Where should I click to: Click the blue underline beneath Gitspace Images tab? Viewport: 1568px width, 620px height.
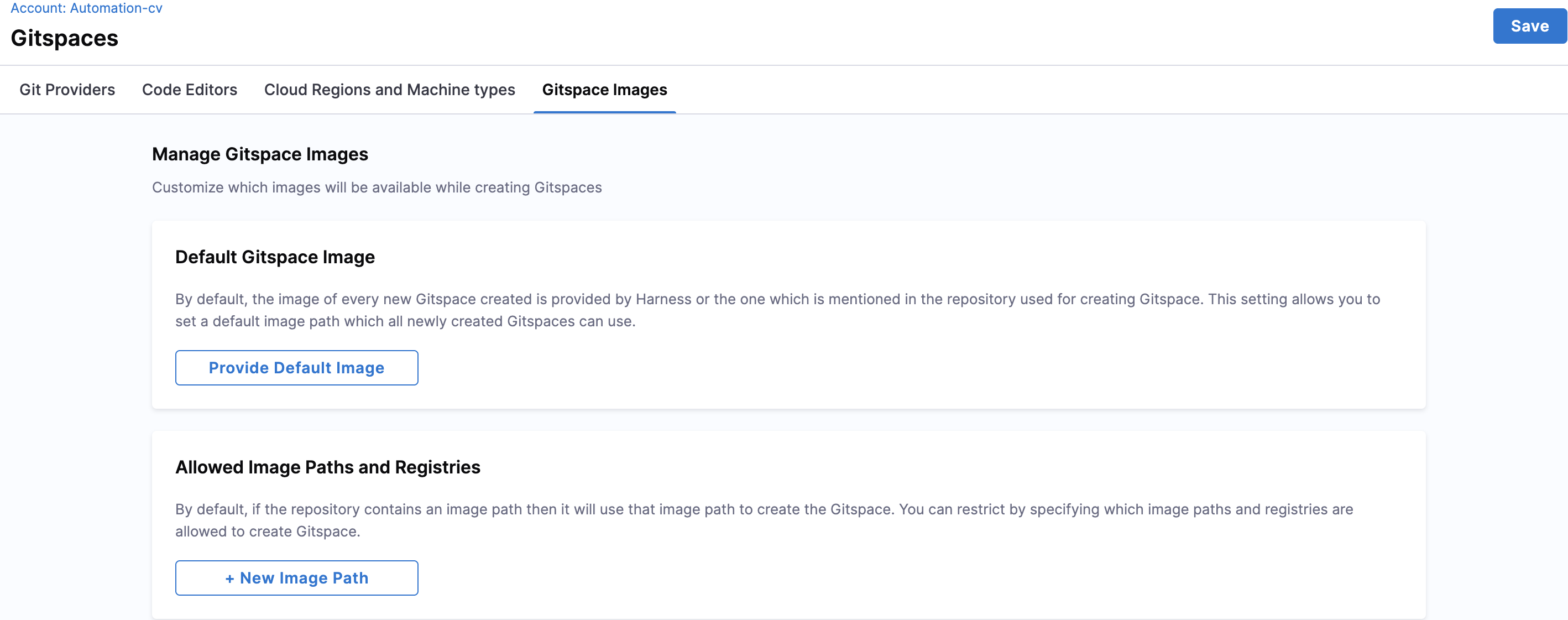pyautogui.click(x=604, y=112)
